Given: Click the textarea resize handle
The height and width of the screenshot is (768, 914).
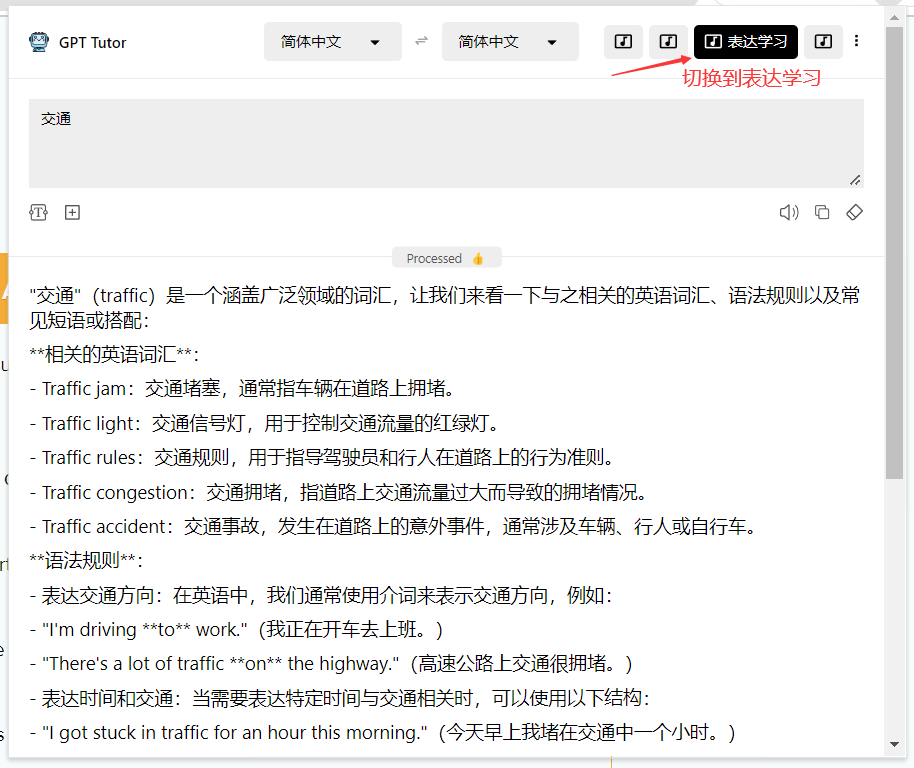Looking at the screenshot, I should tap(857, 180).
